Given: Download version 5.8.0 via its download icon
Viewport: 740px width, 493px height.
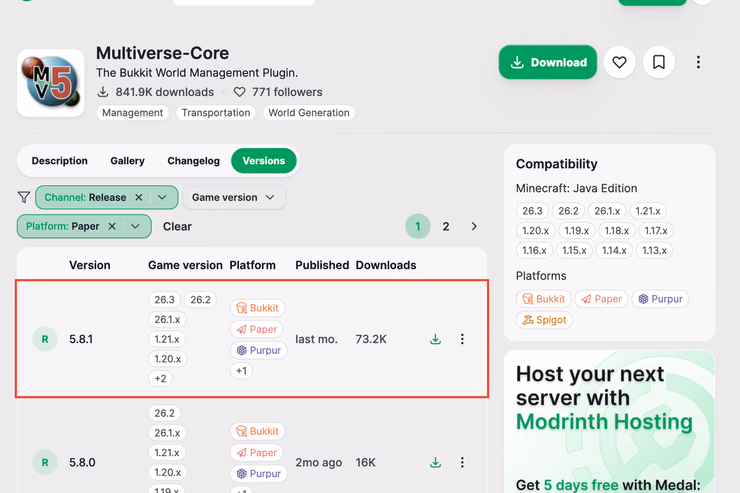Looking at the screenshot, I should click(436, 462).
